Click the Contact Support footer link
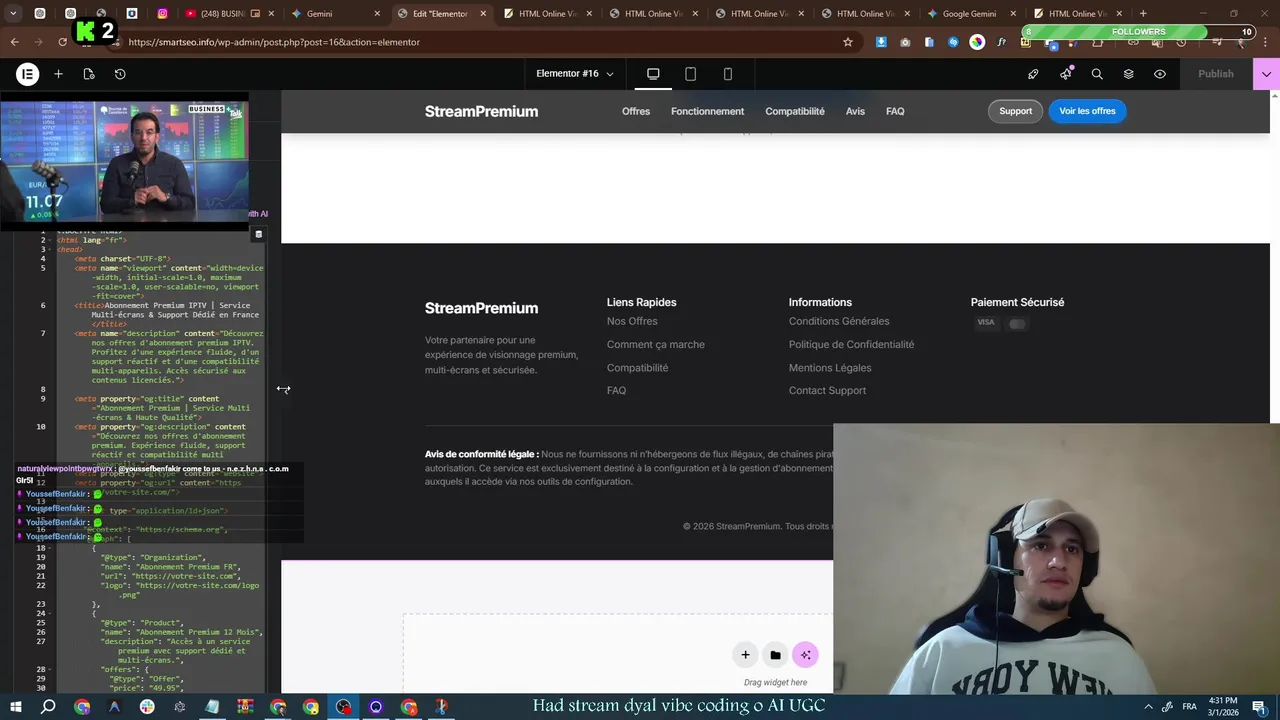The height and width of the screenshot is (720, 1280). (827, 390)
